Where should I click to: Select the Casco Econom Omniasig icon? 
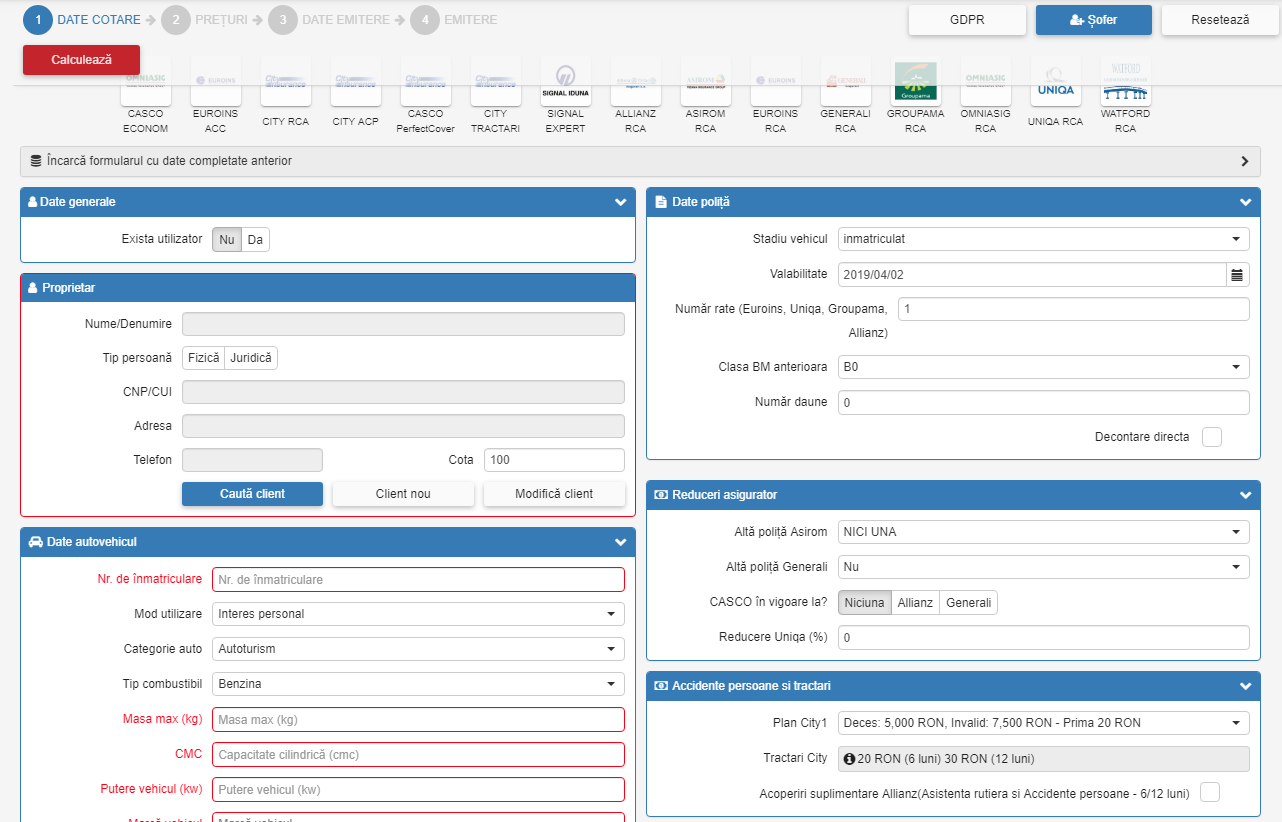[x=145, y=83]
